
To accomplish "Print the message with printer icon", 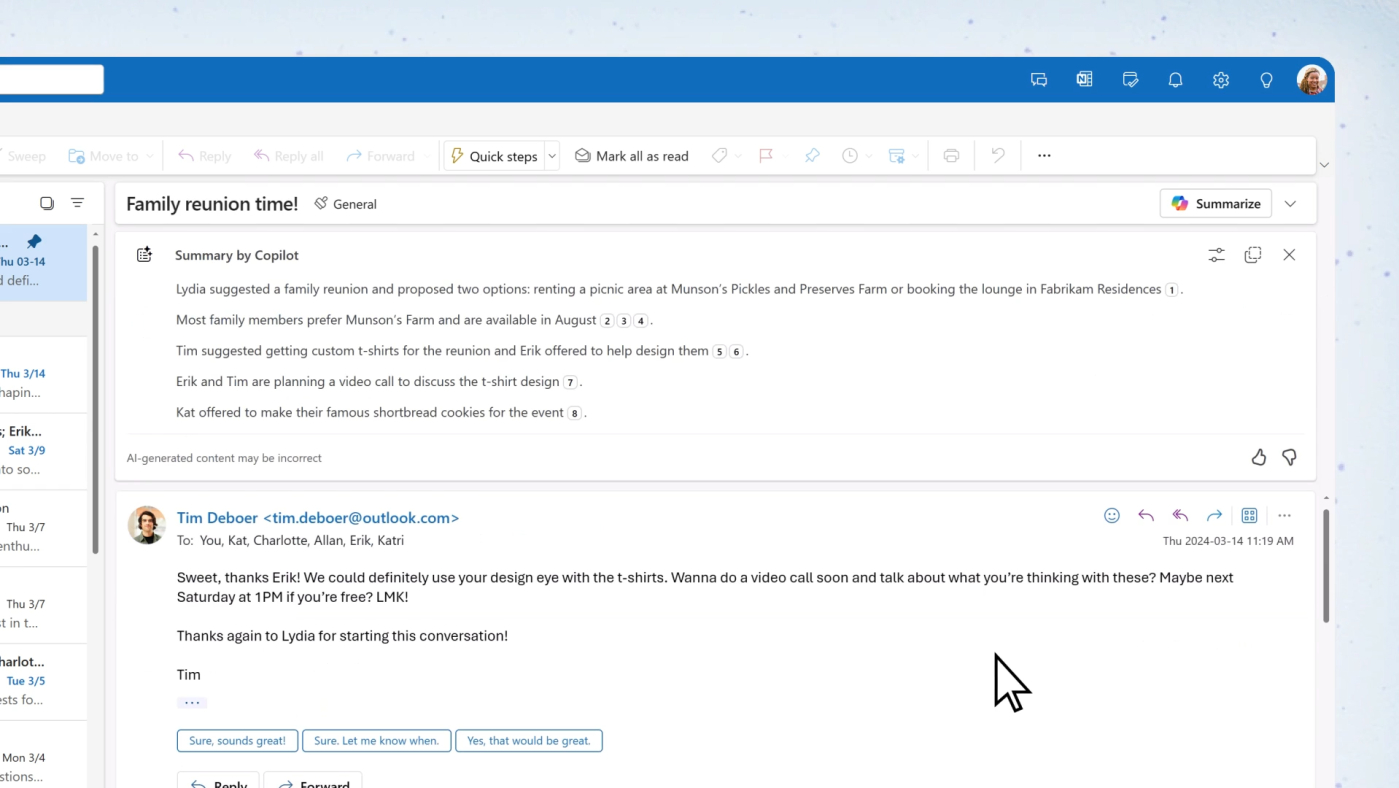I will tap(951, 156).
